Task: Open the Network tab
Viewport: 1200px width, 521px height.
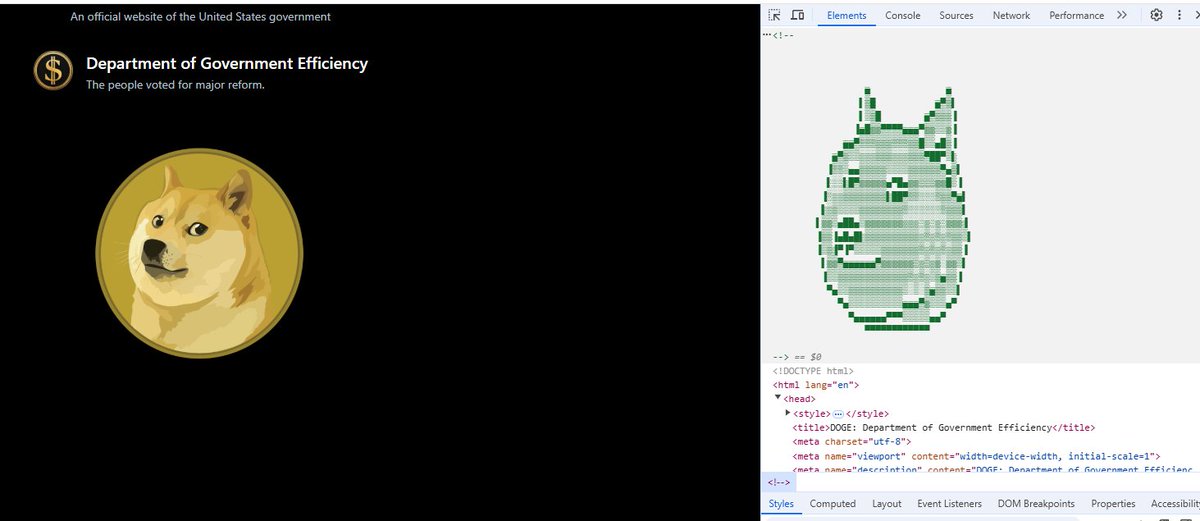Action: (1011, 16)
